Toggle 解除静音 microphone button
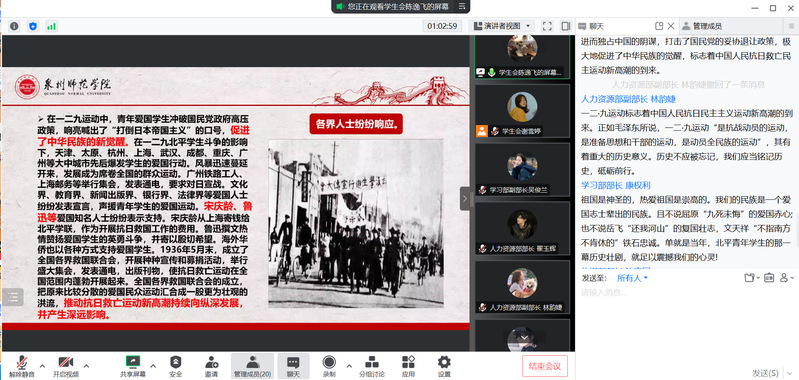The width and height of the screenshot is (799, 380). click(x=21, y=366)
